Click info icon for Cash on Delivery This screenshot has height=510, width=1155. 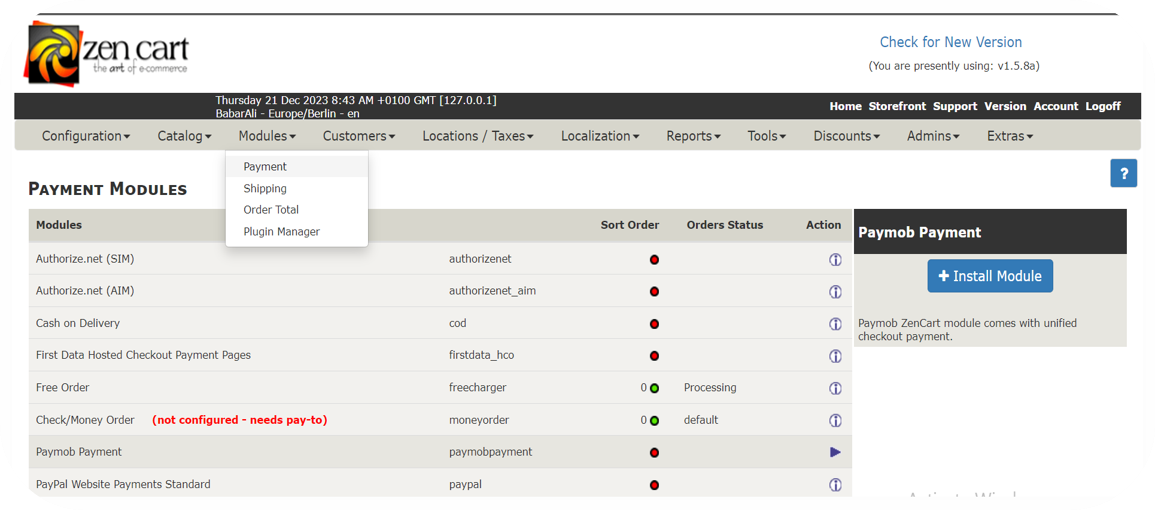[x=835, y=324]
